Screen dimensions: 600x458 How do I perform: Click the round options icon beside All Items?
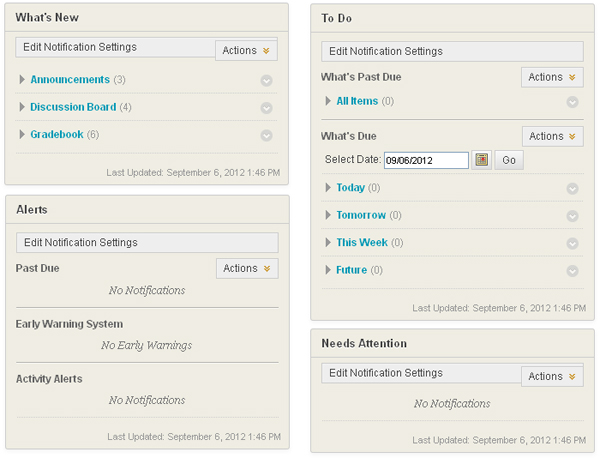coord(572,102)
